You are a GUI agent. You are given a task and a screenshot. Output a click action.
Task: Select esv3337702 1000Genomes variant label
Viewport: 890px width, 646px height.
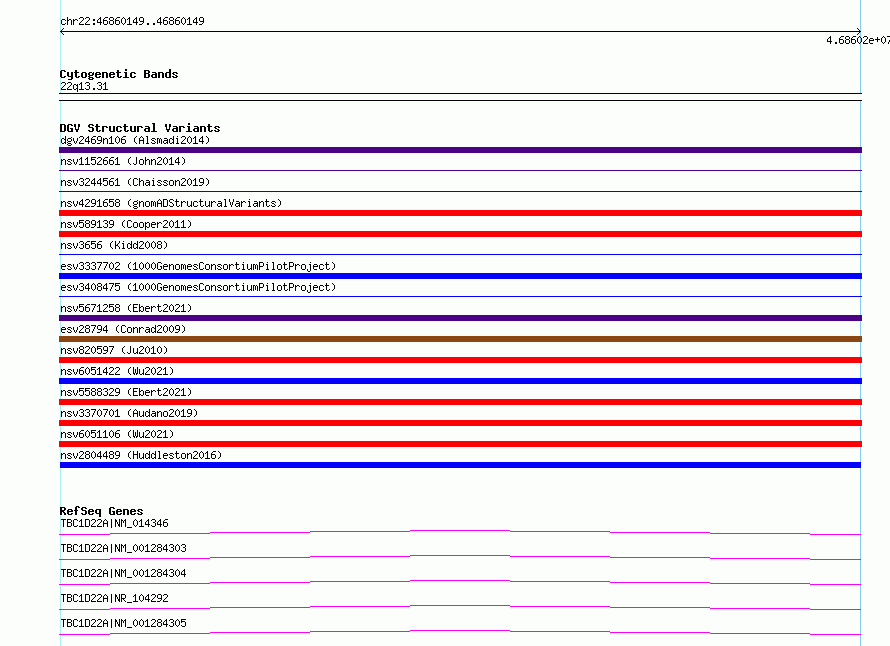198,266
